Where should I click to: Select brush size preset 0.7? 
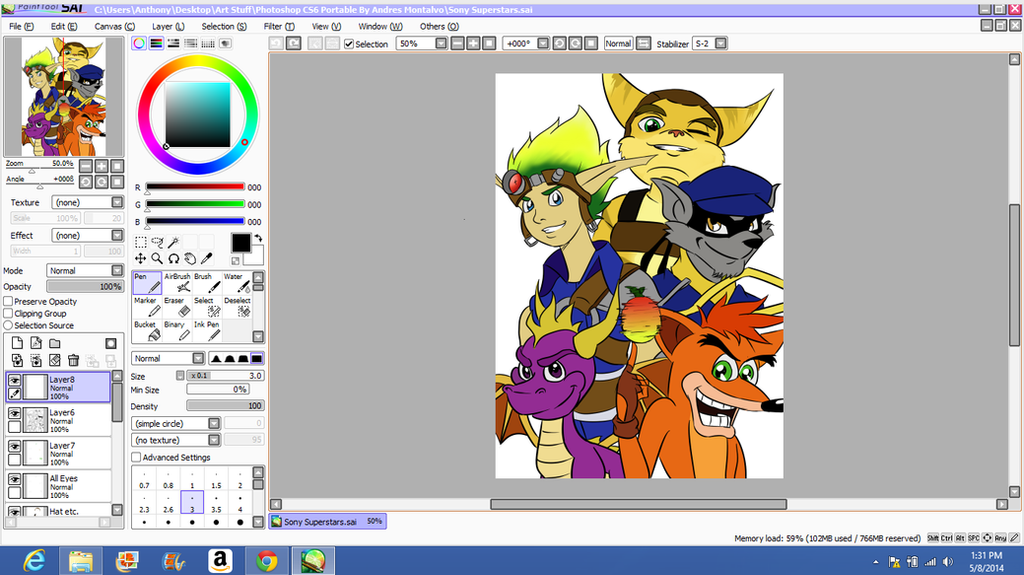[x=144, y=480]
